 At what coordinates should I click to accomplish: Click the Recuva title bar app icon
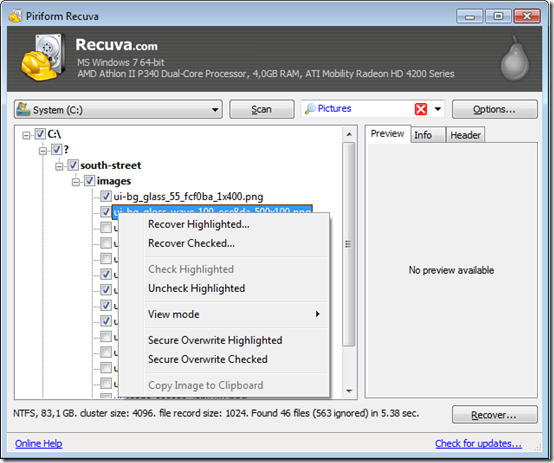coord(15,16)
